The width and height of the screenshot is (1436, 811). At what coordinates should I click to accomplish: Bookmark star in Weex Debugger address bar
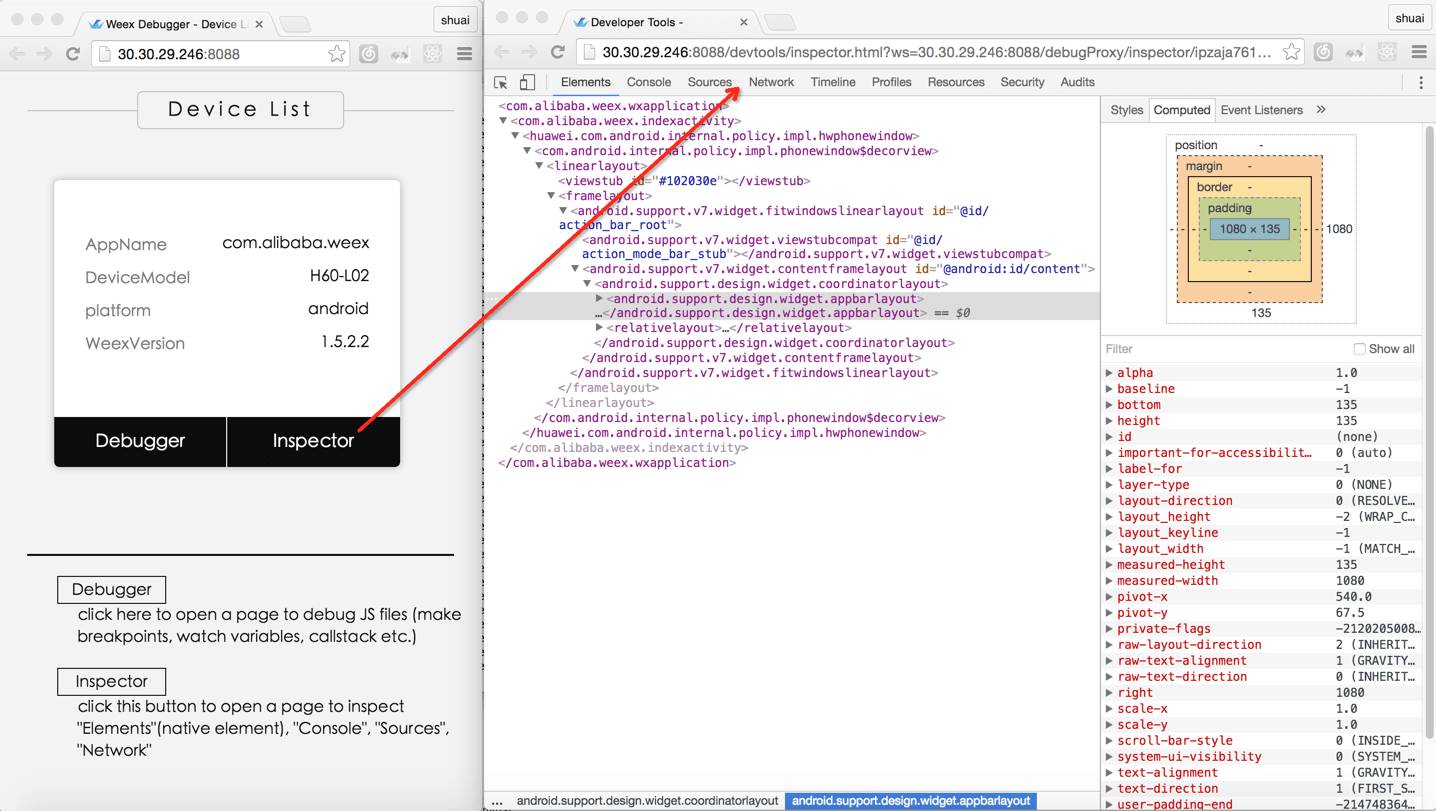337,54
